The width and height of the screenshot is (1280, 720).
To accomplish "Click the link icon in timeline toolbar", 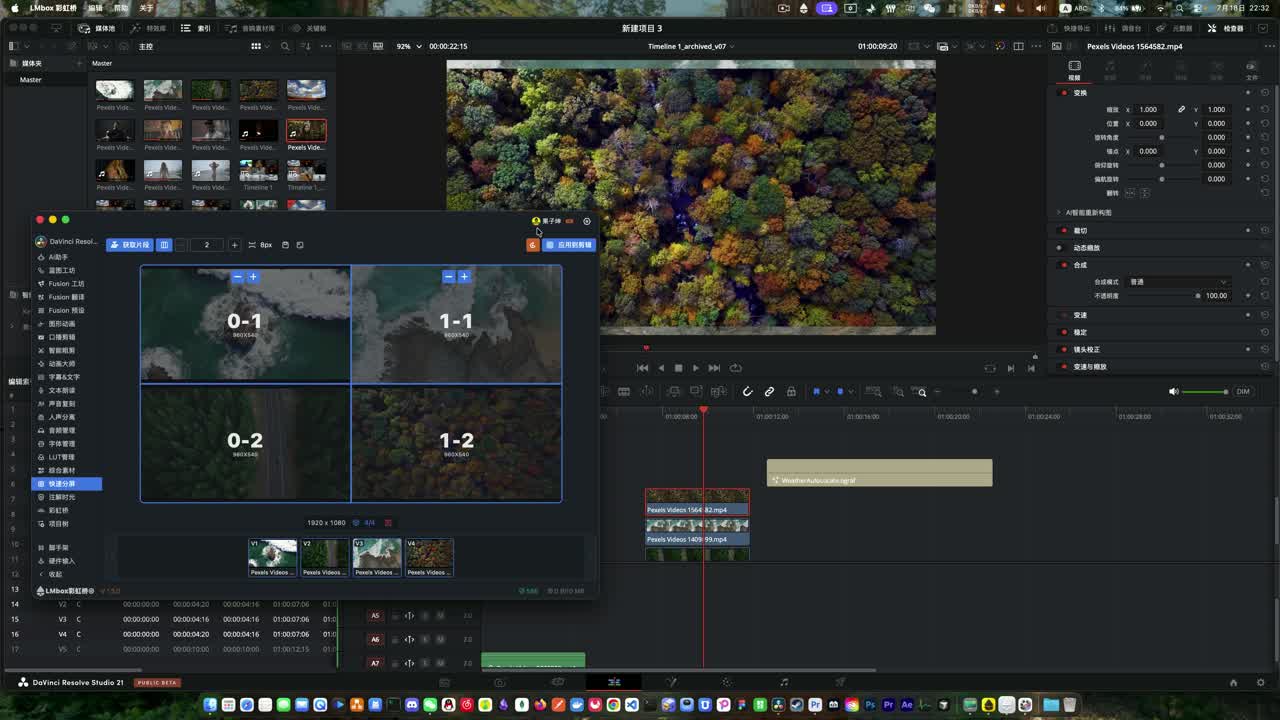I will pos(769,392).
